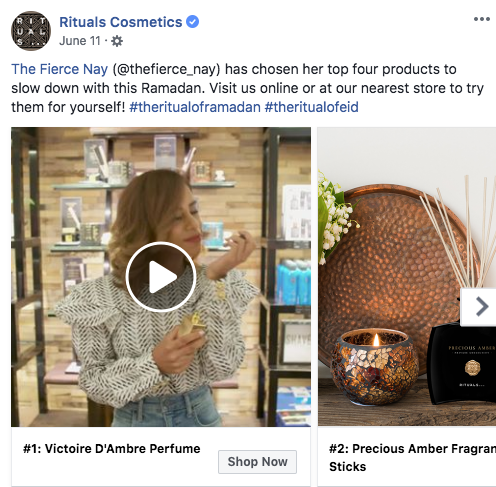
Task: Click the #theritualoframadan hashtag
Action: pos(195,107)
